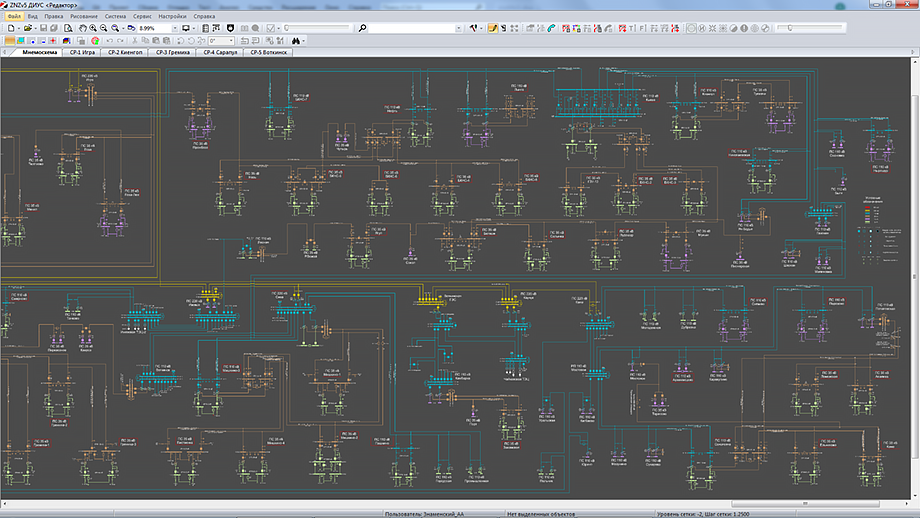Click the binoculars Find icon
The width and height of the screenshot is (920, 518).
pos(297,40)
